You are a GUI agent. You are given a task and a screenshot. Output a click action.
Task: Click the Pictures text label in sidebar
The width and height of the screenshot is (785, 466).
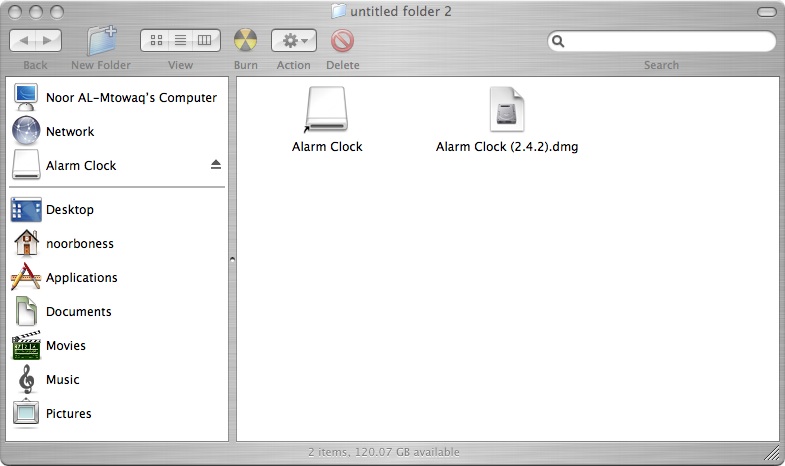point(69,413)
